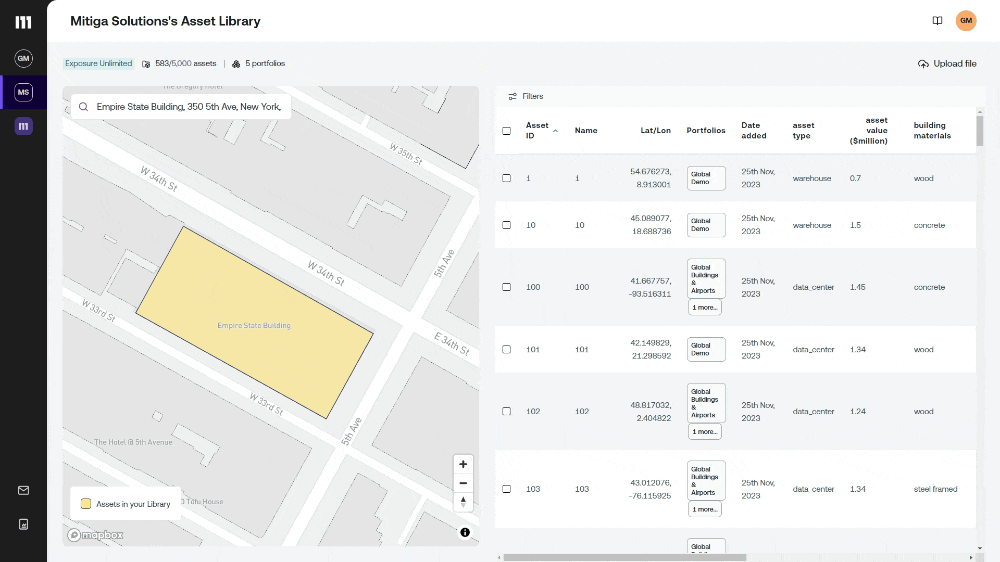
Task: Zoom out on the map
Action: pos(463,483)
